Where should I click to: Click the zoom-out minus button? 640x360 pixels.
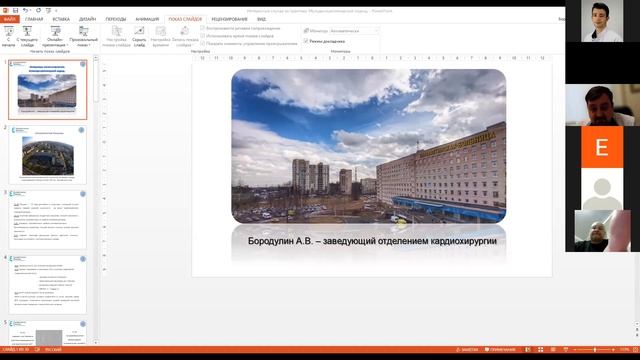[x=575, y=350]
